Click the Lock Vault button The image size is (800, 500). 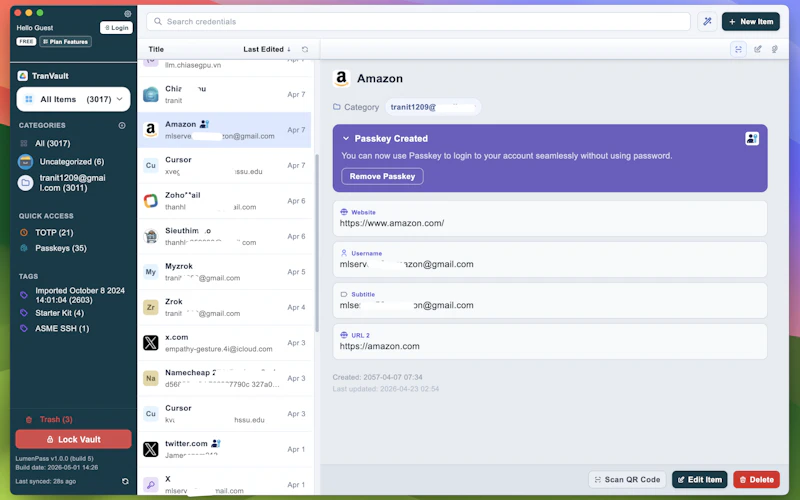click(x=73, y=439)
